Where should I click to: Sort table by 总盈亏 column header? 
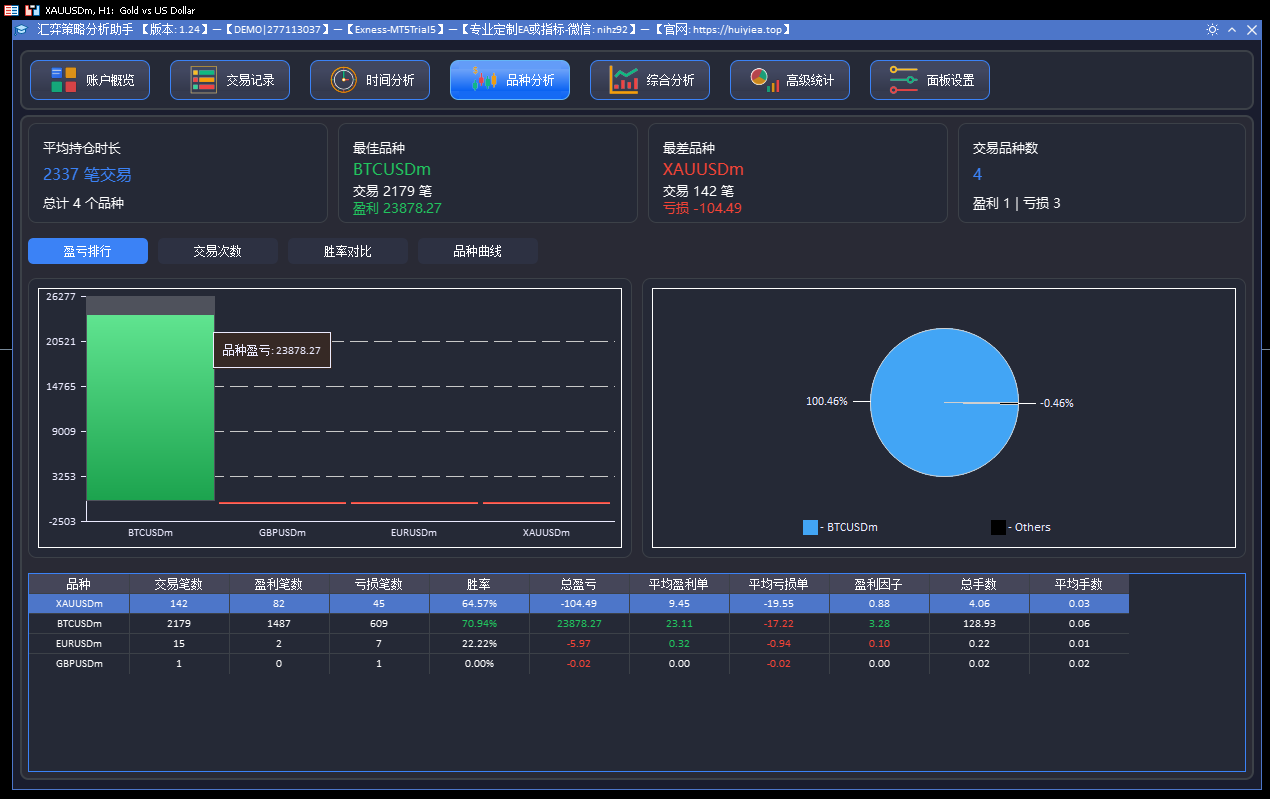(x=579, y=584)
